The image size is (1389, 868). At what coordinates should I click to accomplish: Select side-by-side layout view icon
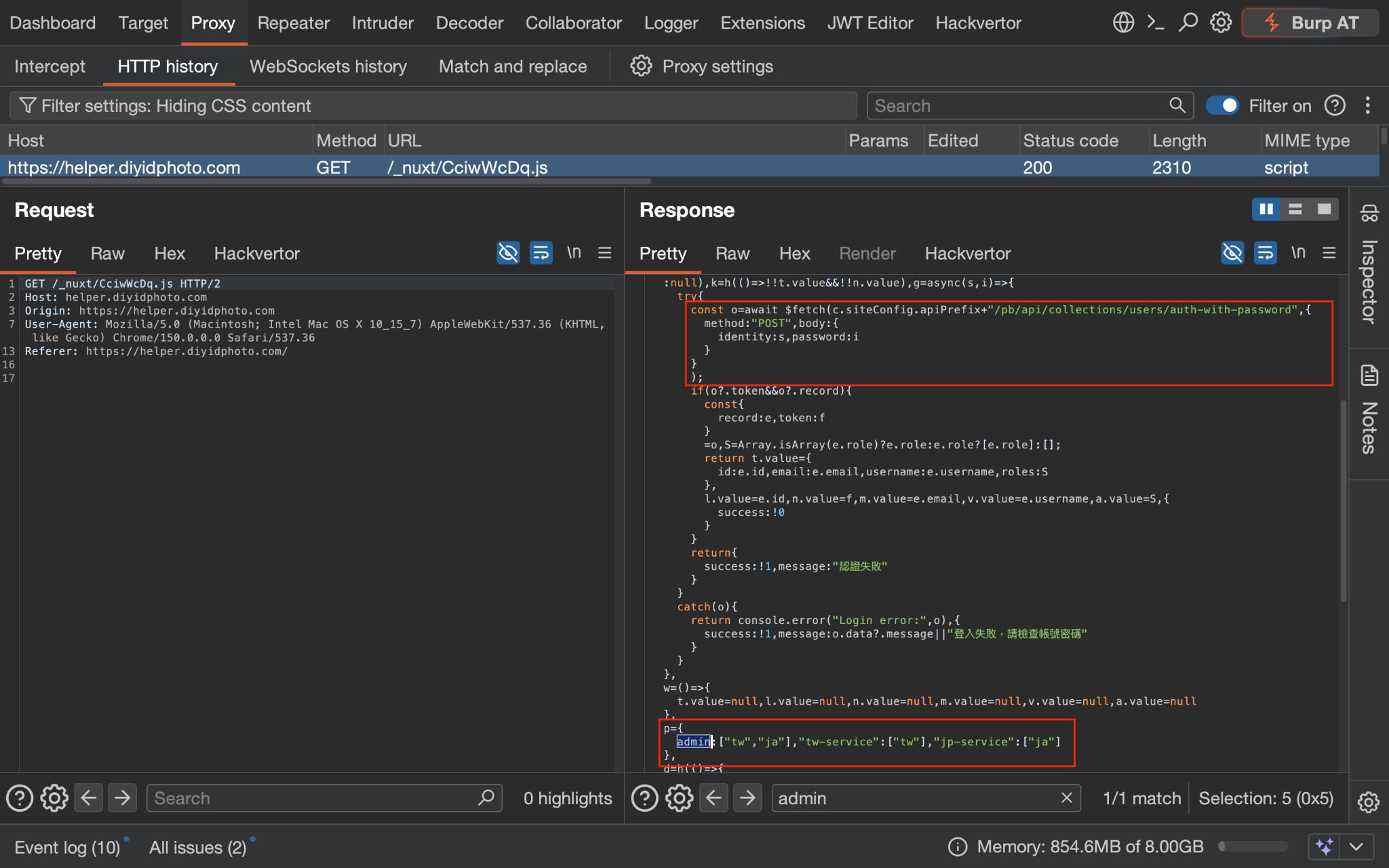point(1266,210)
